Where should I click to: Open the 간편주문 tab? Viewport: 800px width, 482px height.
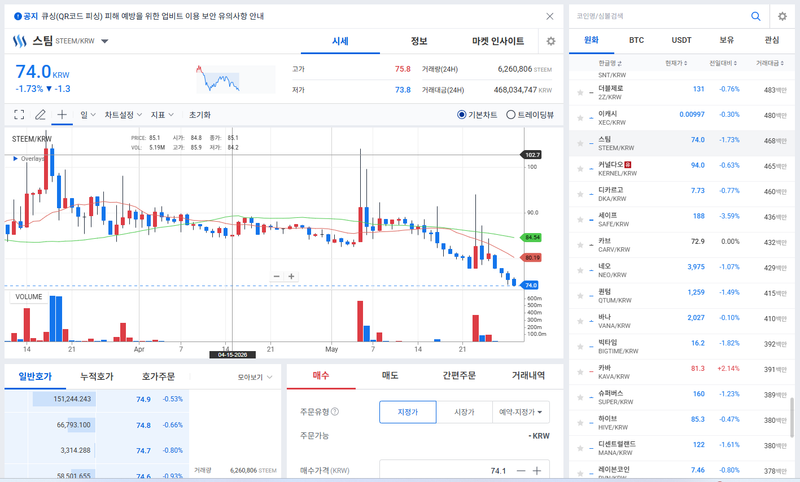tap(459, 375)
